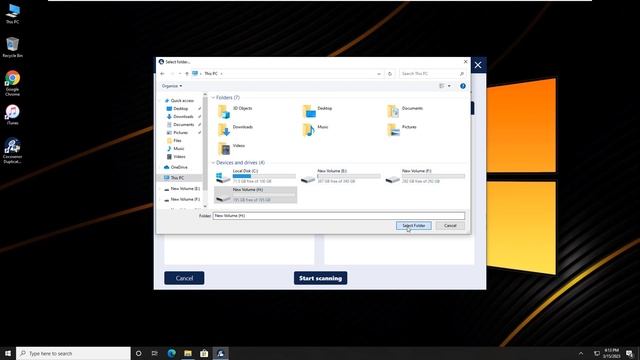
Task: Click the Folder name input field
Action: point(338,216)
